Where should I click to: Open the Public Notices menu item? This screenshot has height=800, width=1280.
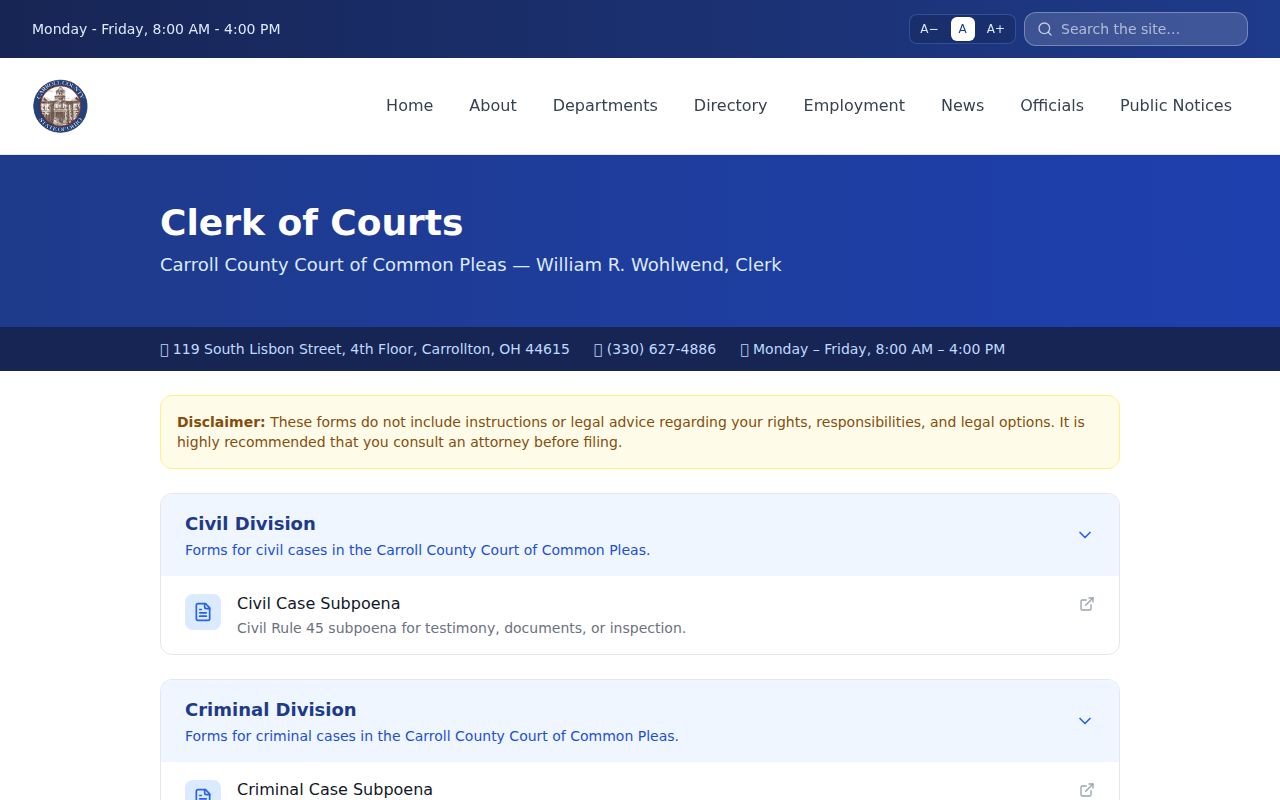coord(1176,106)
